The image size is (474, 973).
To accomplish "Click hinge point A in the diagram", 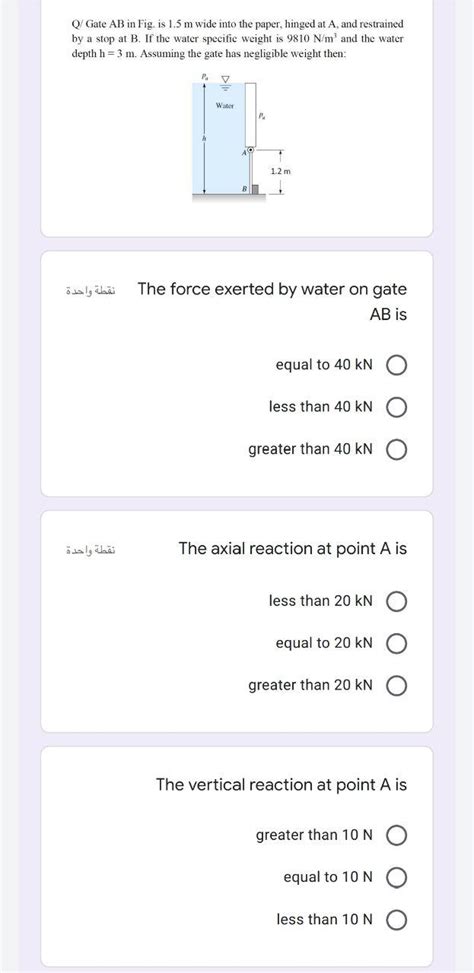I will coord(250,150).
